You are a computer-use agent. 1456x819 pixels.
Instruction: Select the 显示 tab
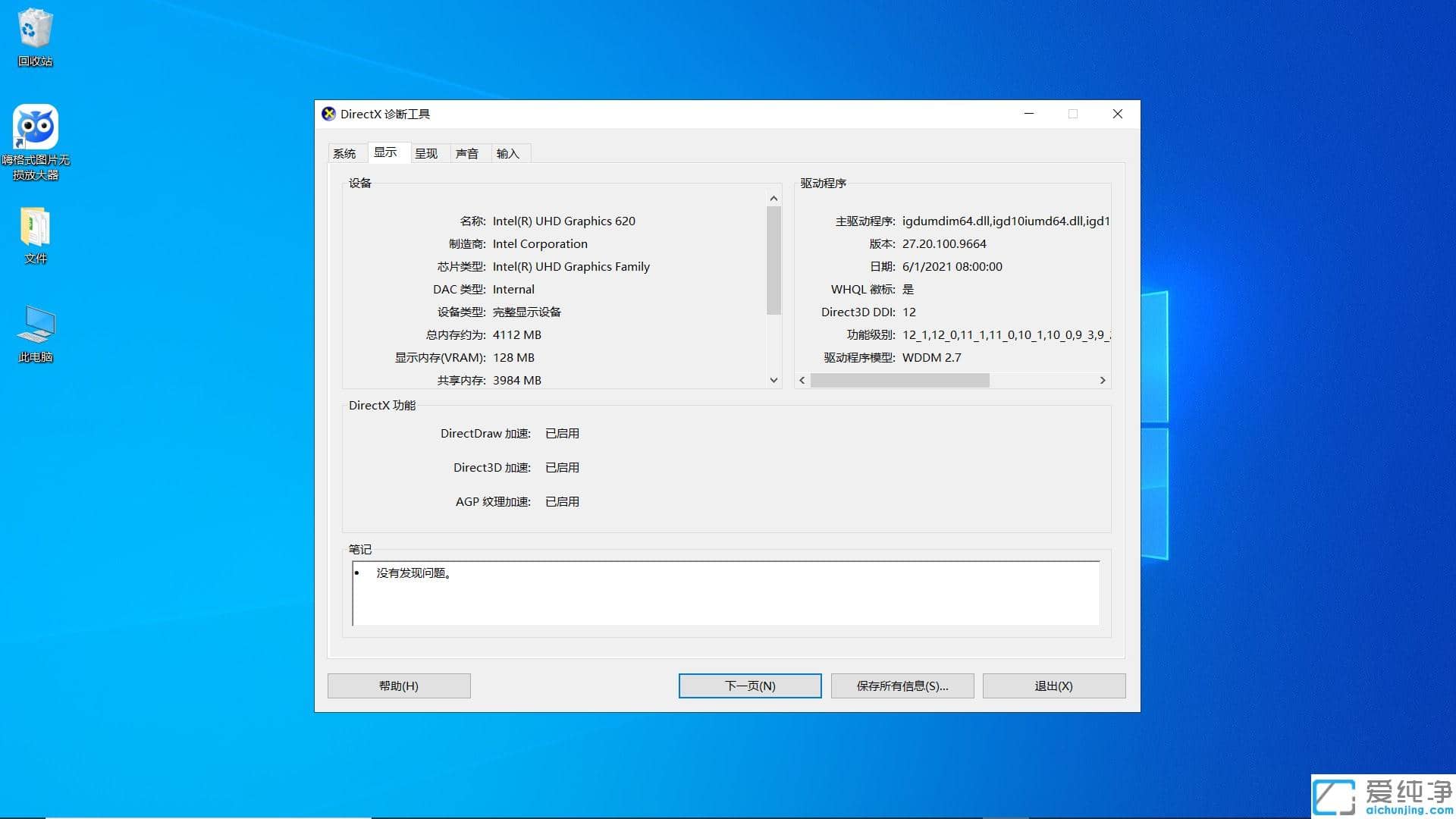click(387, 152)
